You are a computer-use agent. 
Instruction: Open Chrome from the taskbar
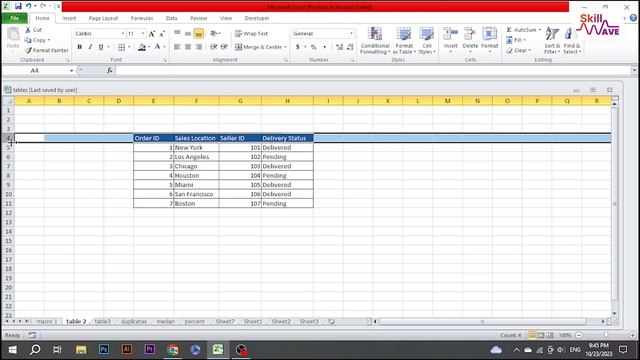tap(173, 350)
